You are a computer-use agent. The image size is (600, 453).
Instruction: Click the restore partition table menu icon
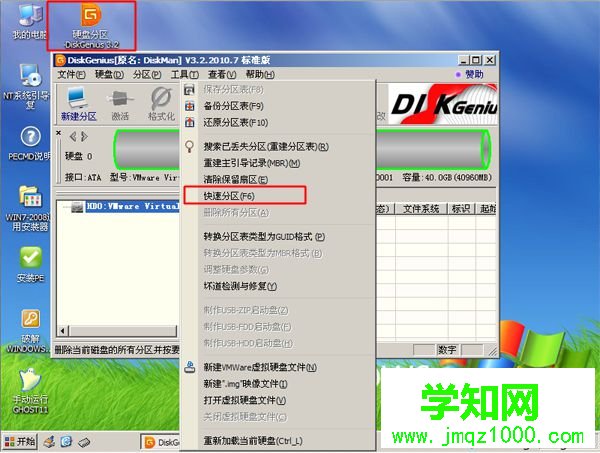[x=190, y=122]
